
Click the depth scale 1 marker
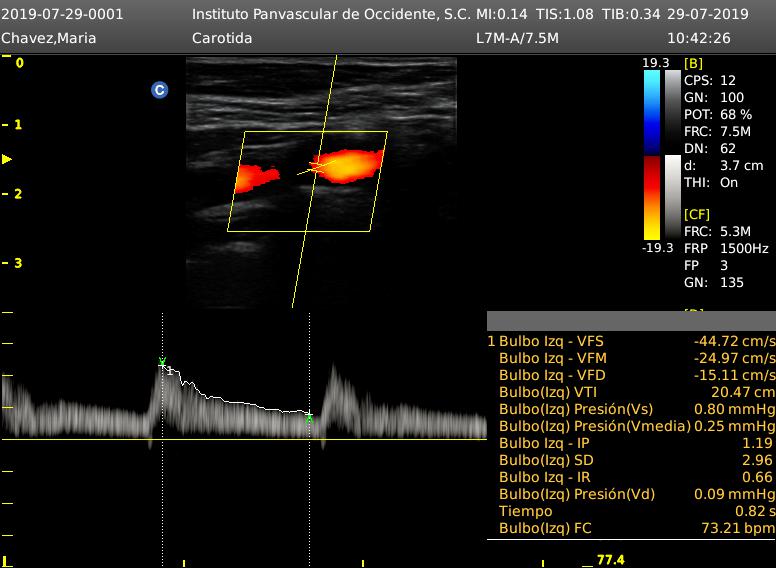[x=18, y=125]
